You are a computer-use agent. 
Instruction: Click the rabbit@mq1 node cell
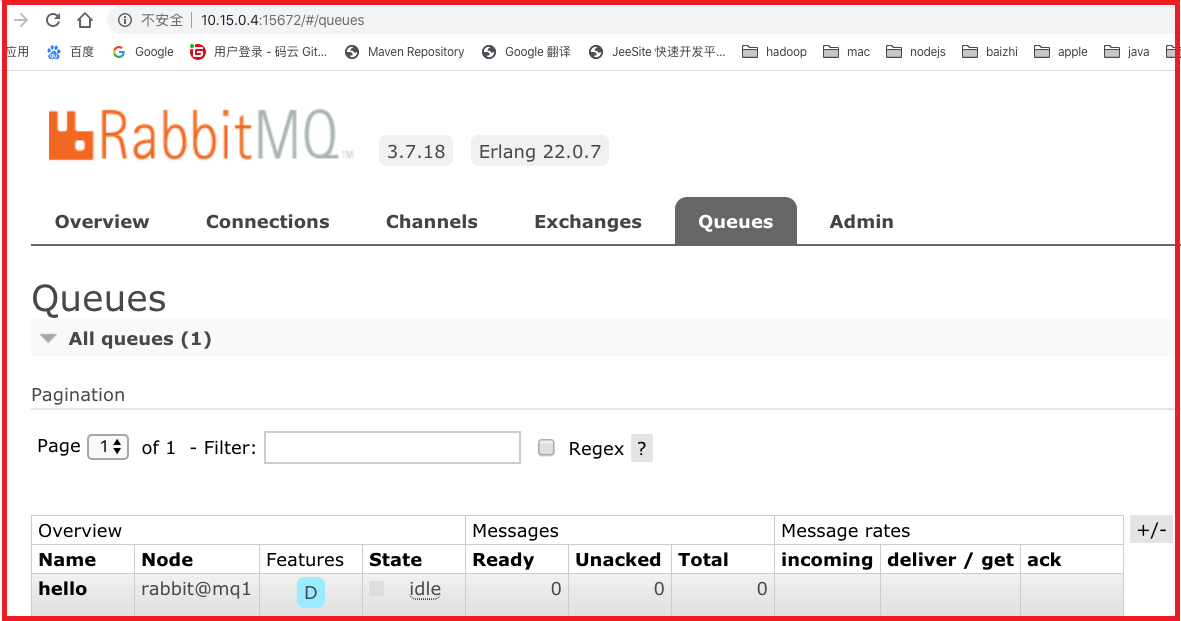[196, 589]
